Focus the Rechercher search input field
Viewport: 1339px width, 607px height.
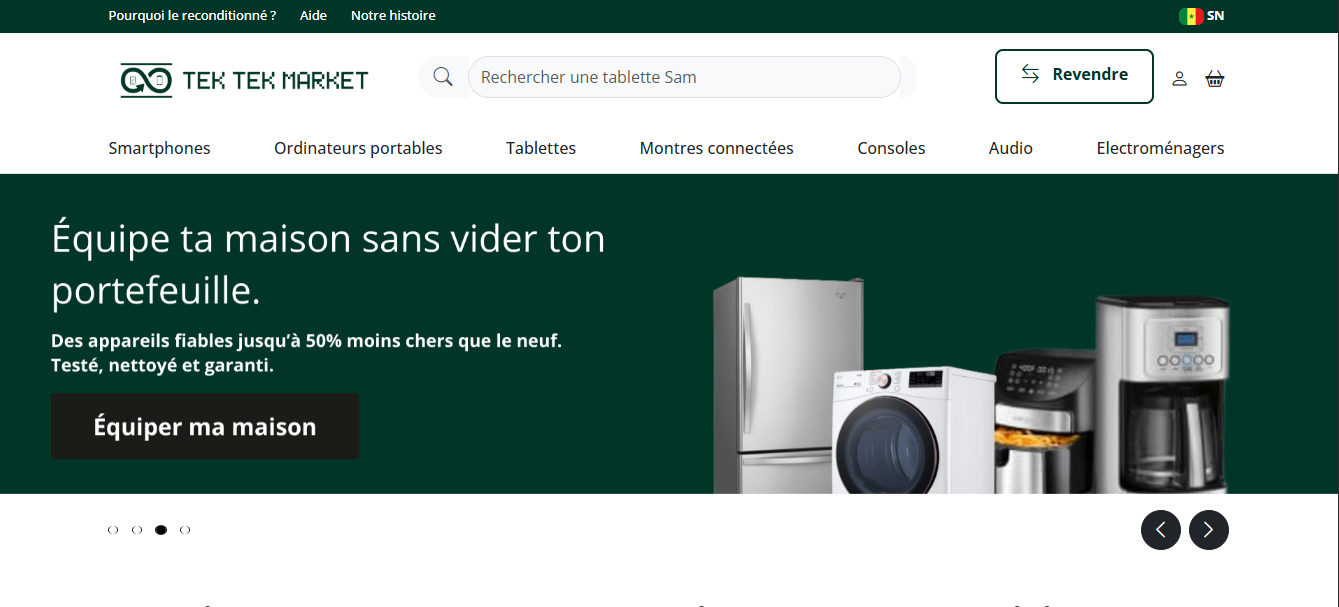[x=684, y=77]
